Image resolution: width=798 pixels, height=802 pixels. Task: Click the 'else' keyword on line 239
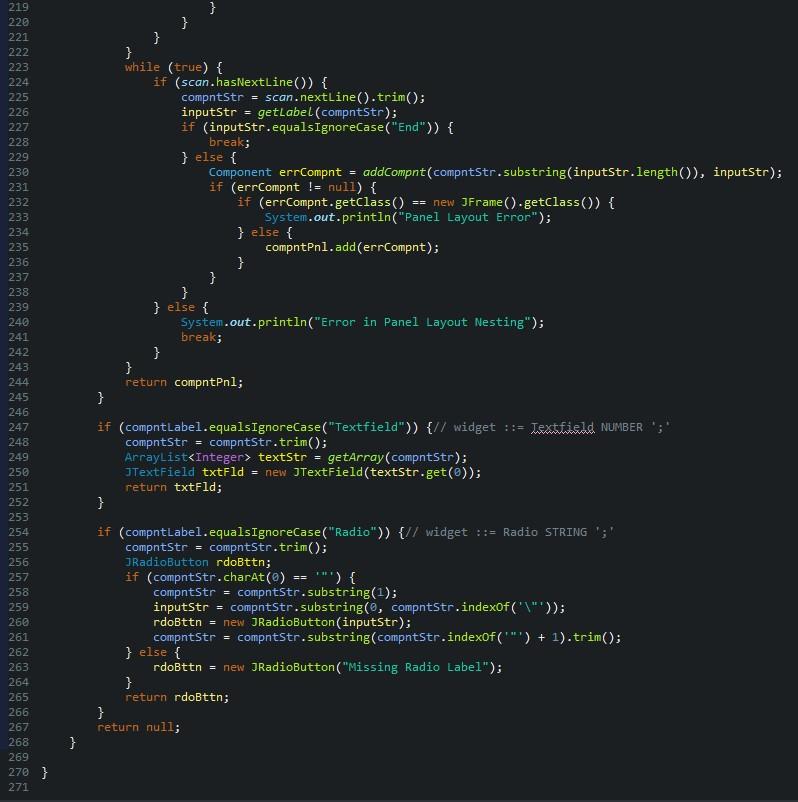(x=181, y=307)
